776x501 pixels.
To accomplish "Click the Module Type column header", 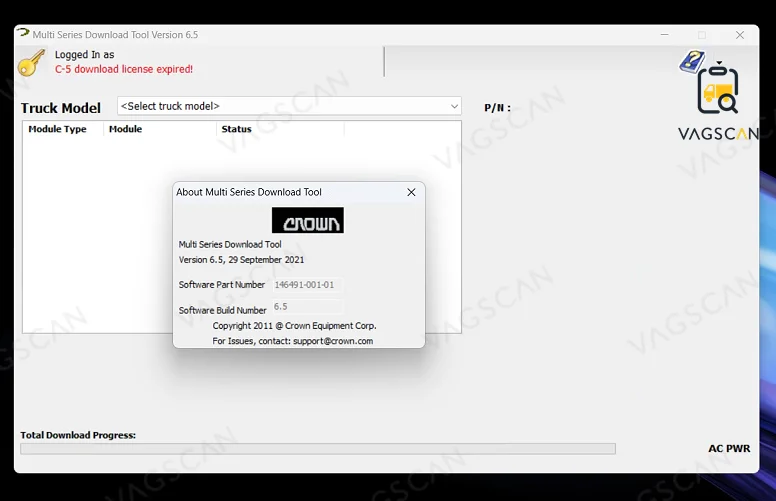I will pyautogui.click(x=57, y=129).
